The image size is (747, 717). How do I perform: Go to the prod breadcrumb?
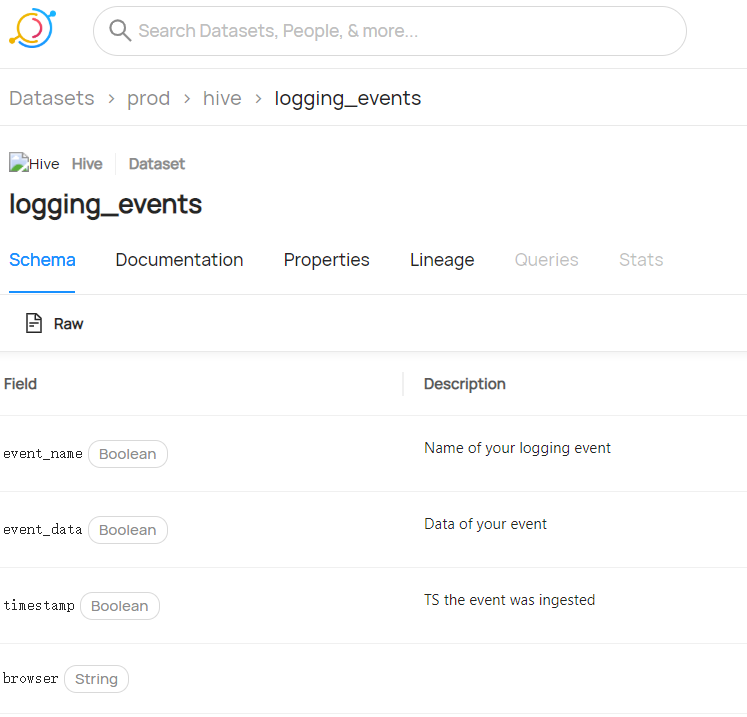148,98
